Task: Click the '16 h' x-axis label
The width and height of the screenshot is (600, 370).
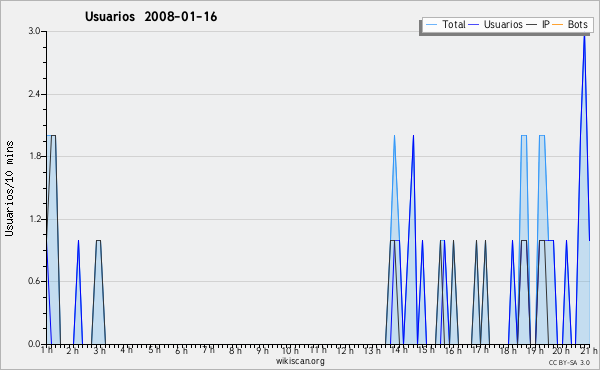Action: coord(453,350)
